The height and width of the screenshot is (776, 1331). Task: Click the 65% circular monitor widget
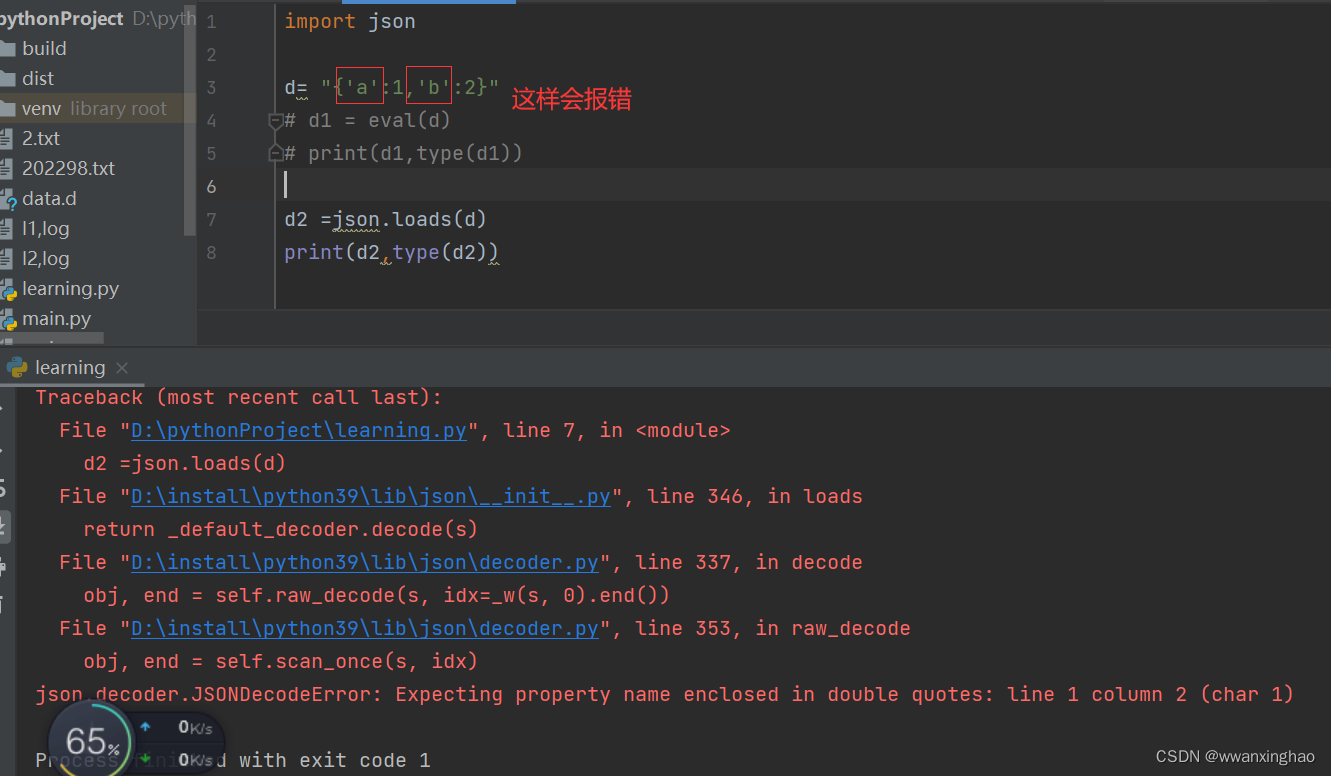click(90, 740)
